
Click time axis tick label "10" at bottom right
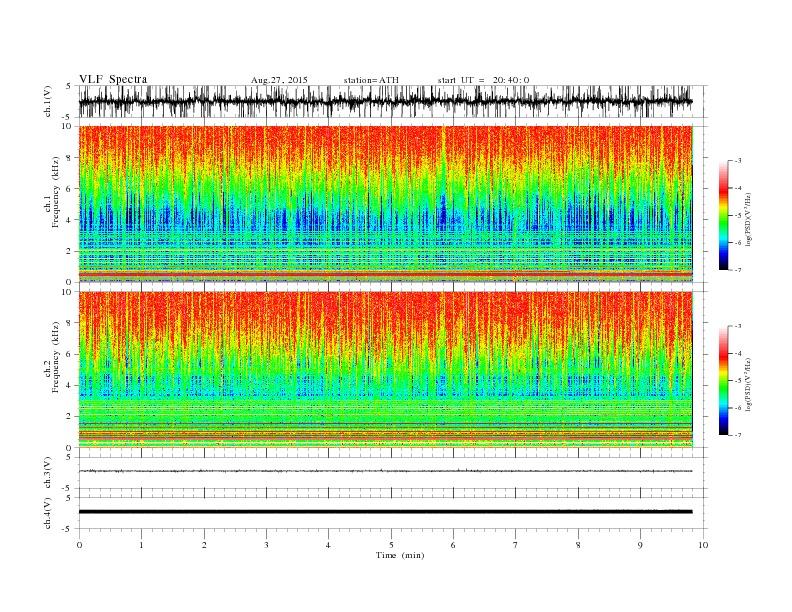click(703, 545)
